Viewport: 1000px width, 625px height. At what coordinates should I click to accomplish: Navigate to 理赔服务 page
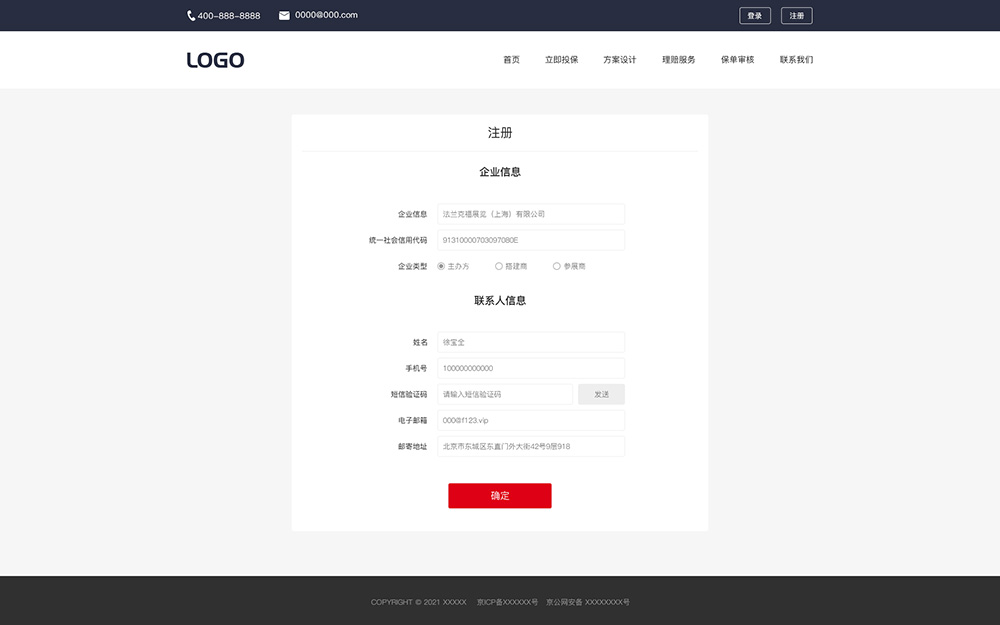pyautogui.click(x=678, y=60)
